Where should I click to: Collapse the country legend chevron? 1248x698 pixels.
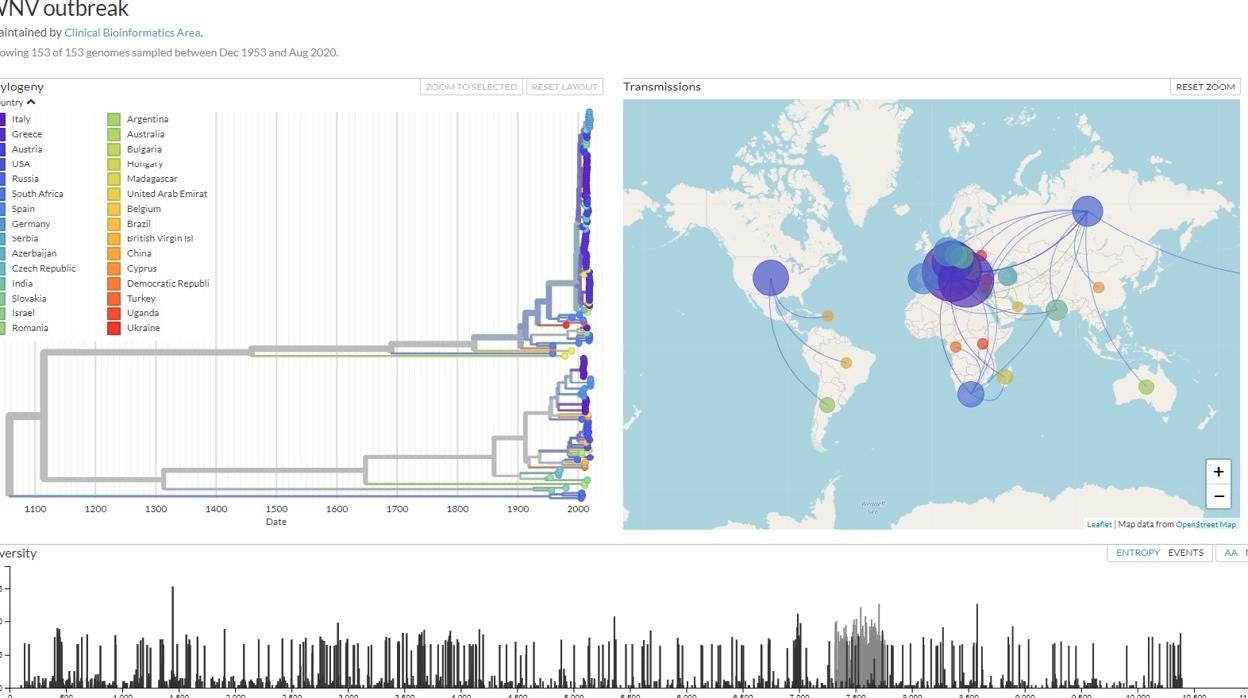click(31, 102)
